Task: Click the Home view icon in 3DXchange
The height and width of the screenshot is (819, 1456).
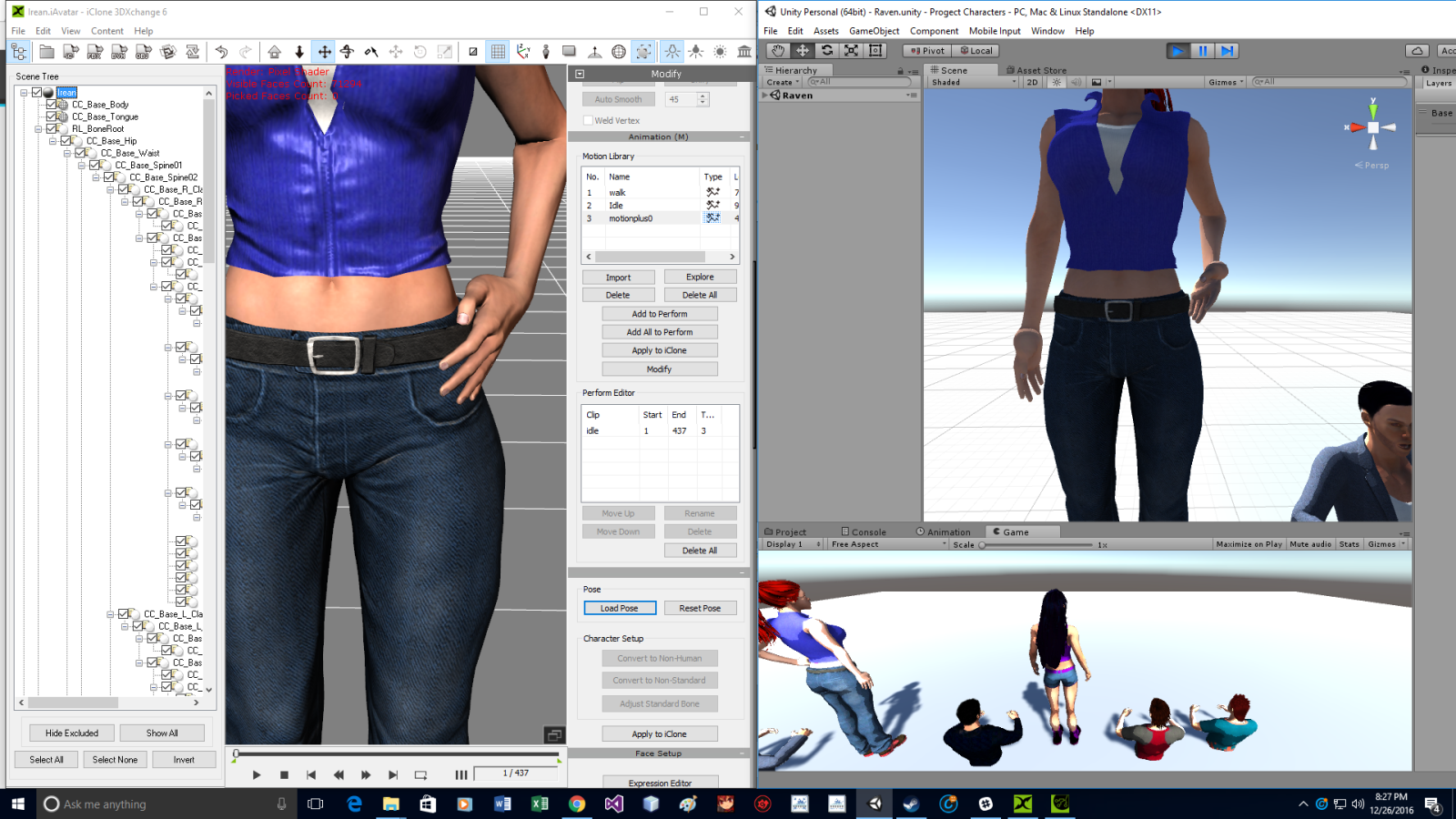Action: 274,52
